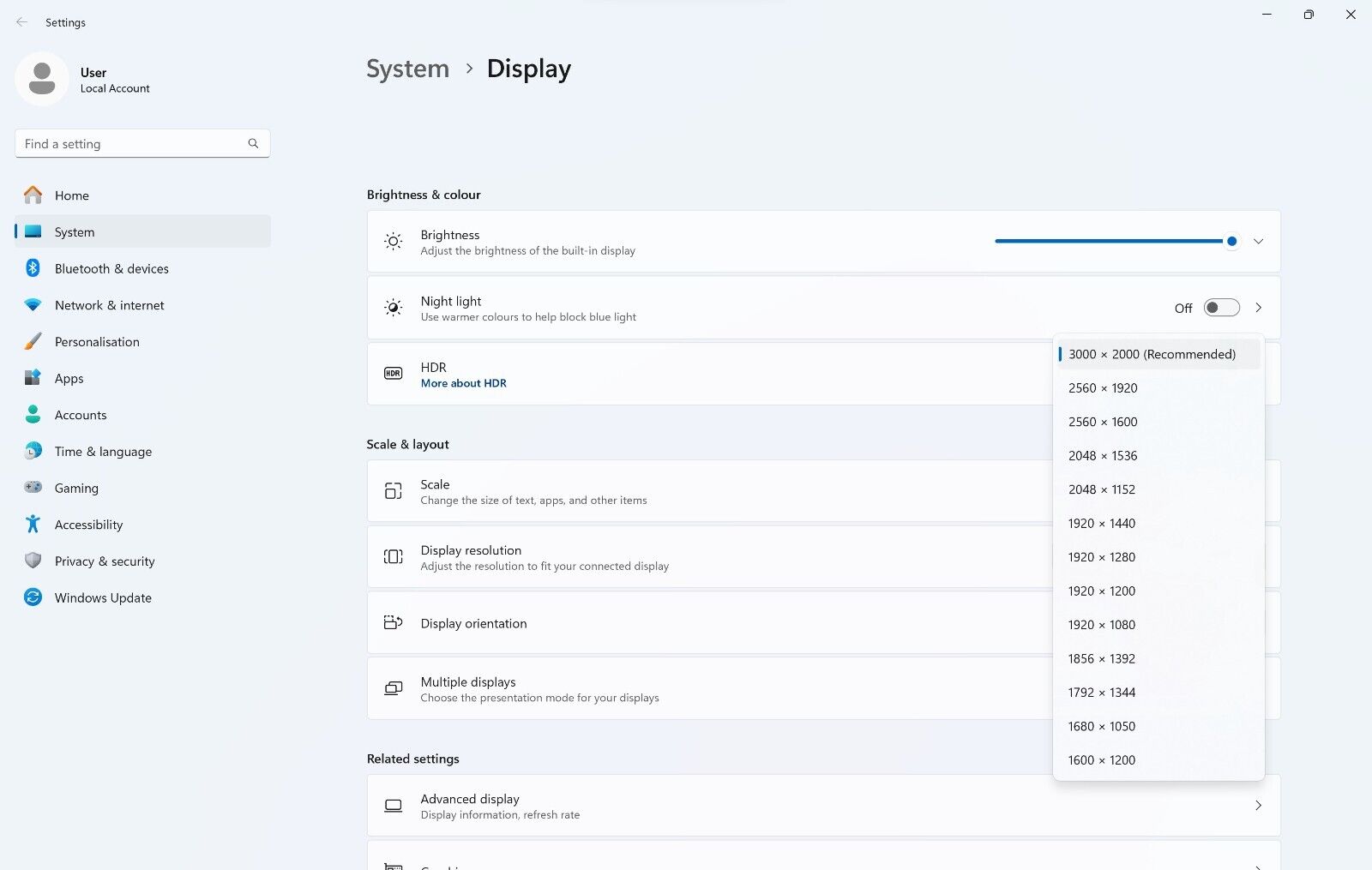This screenshot has height=870, width=1372.
Task: Select 2048 × 1536 resolution
Action: (x=1158, y=456)
